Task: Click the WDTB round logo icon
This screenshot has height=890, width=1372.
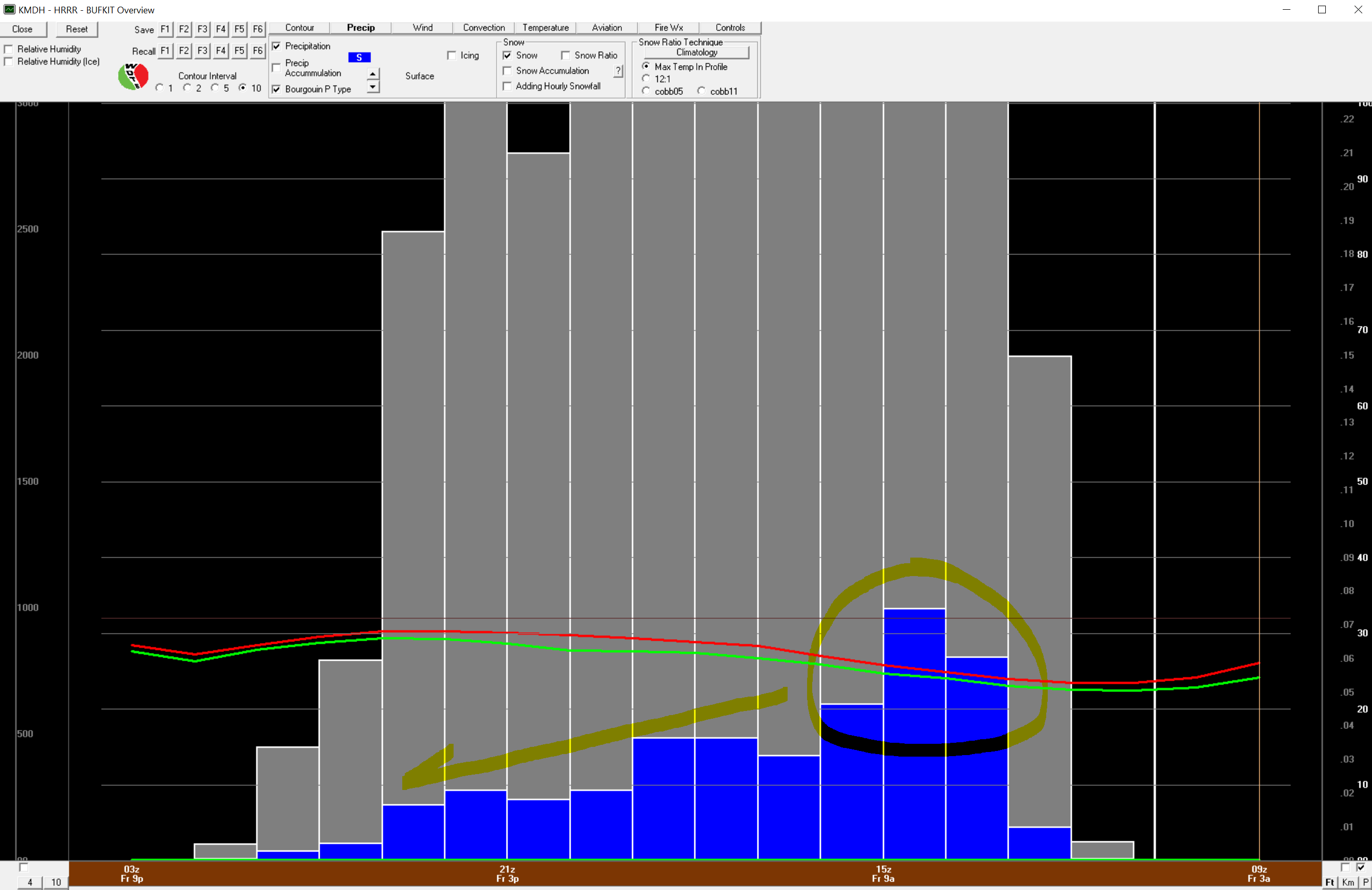Action: pyautogui.click(x=133, y=76)
